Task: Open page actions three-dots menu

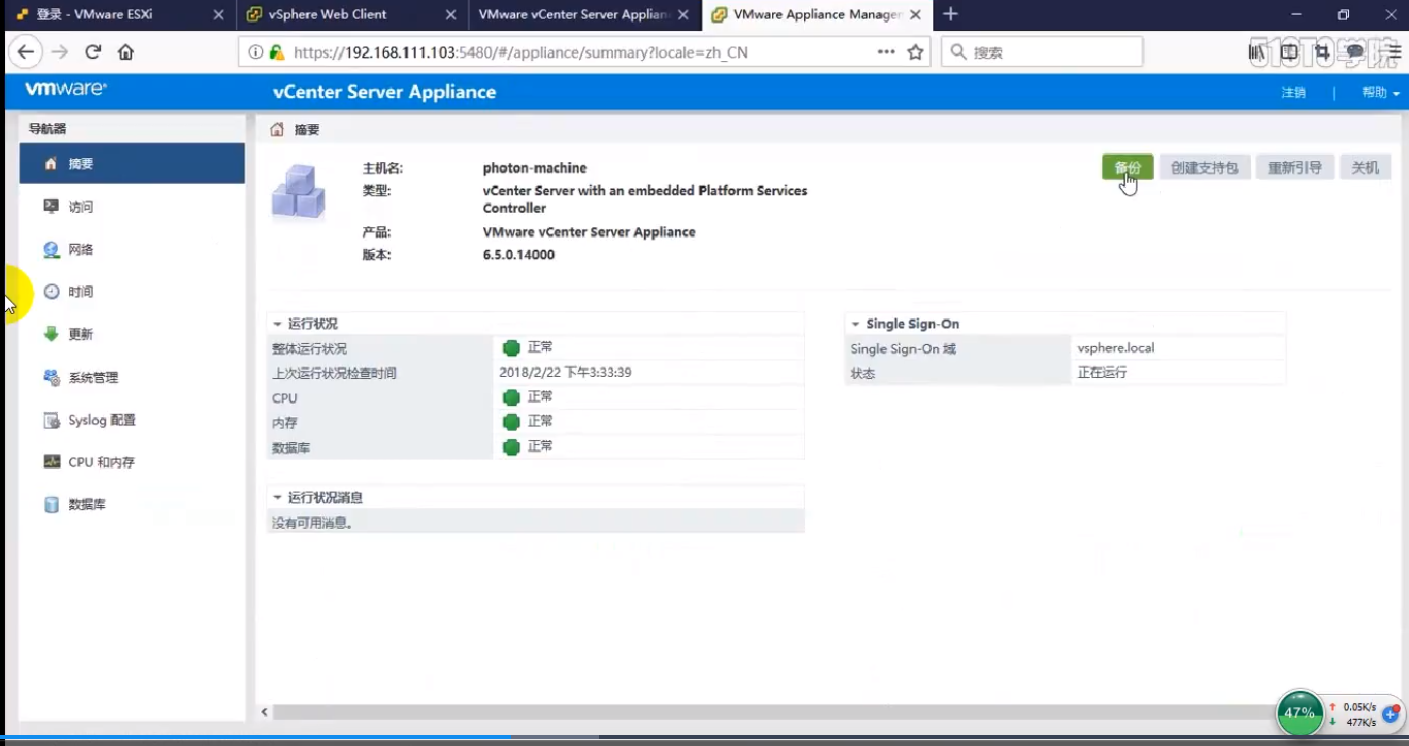Action: [x=886, y=52]
